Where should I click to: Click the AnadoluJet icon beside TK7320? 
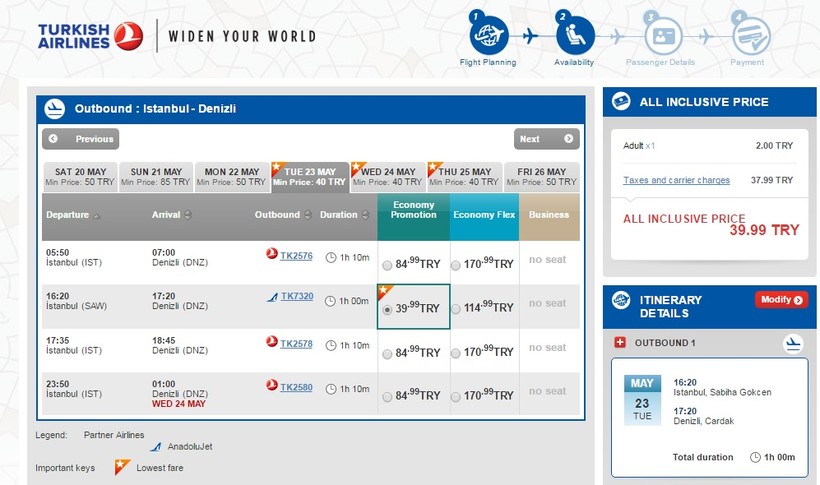click(272, 297)
